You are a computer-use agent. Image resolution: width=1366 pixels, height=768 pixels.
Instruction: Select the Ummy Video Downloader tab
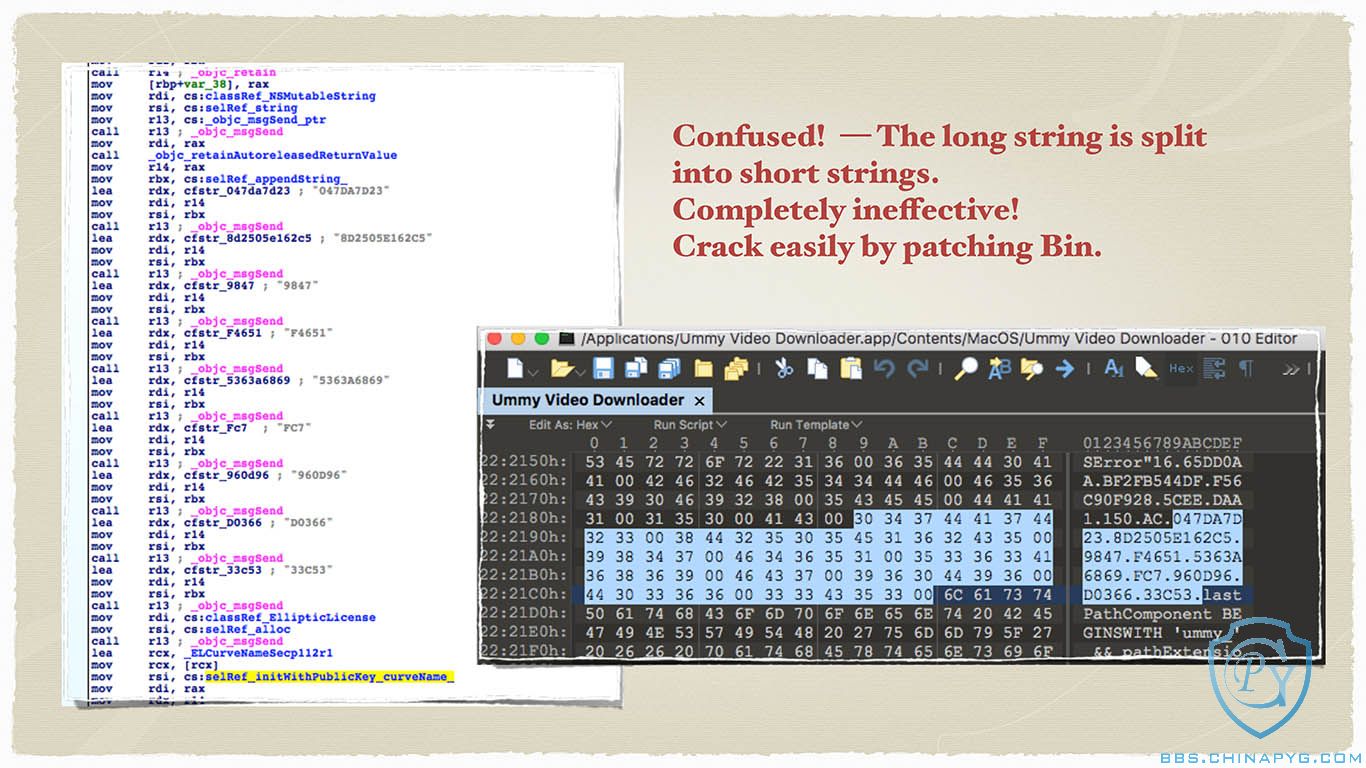(x=588, y=400)
